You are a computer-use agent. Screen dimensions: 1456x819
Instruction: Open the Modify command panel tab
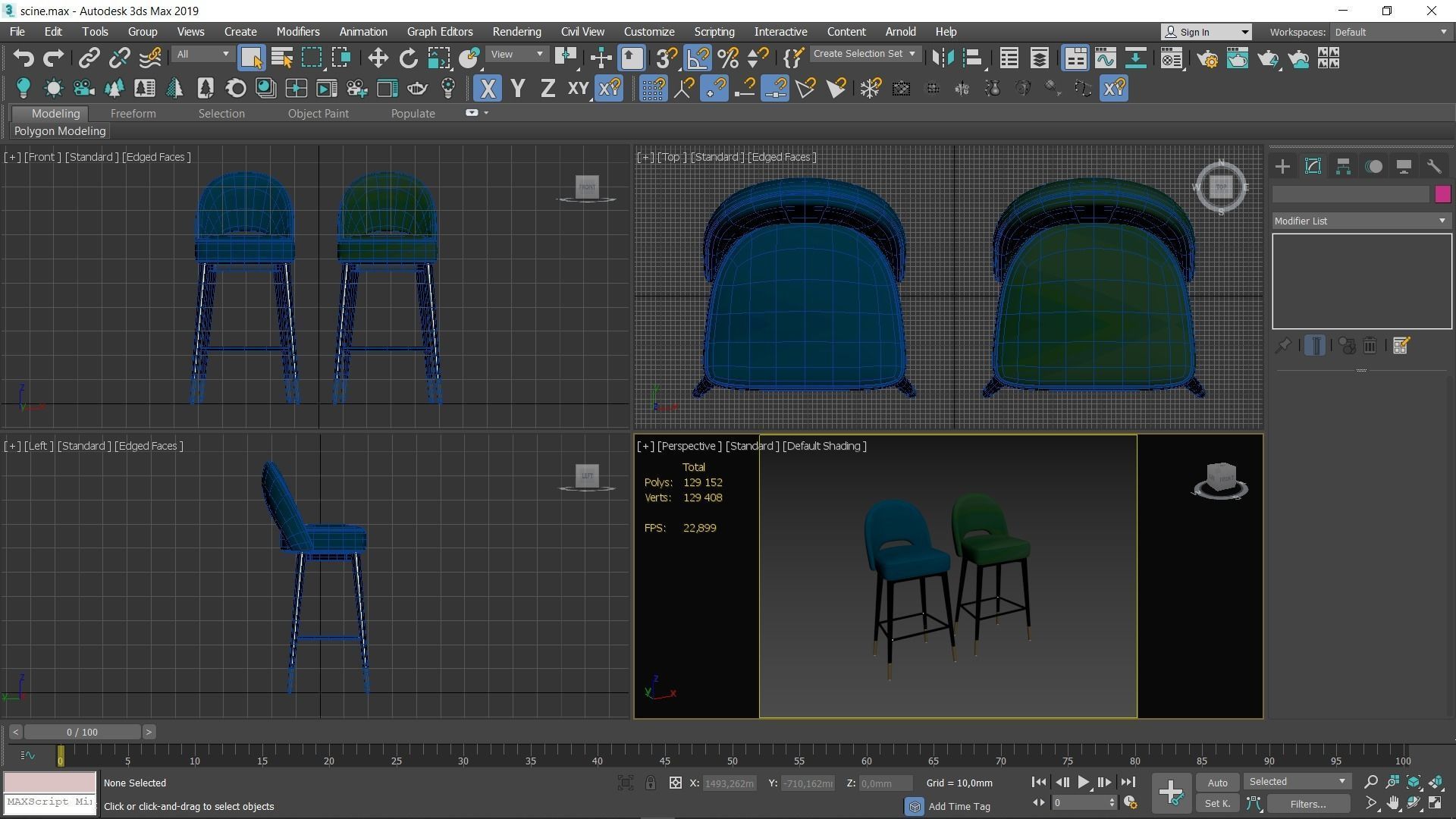pyautogui.click(x=1313, y=167)
